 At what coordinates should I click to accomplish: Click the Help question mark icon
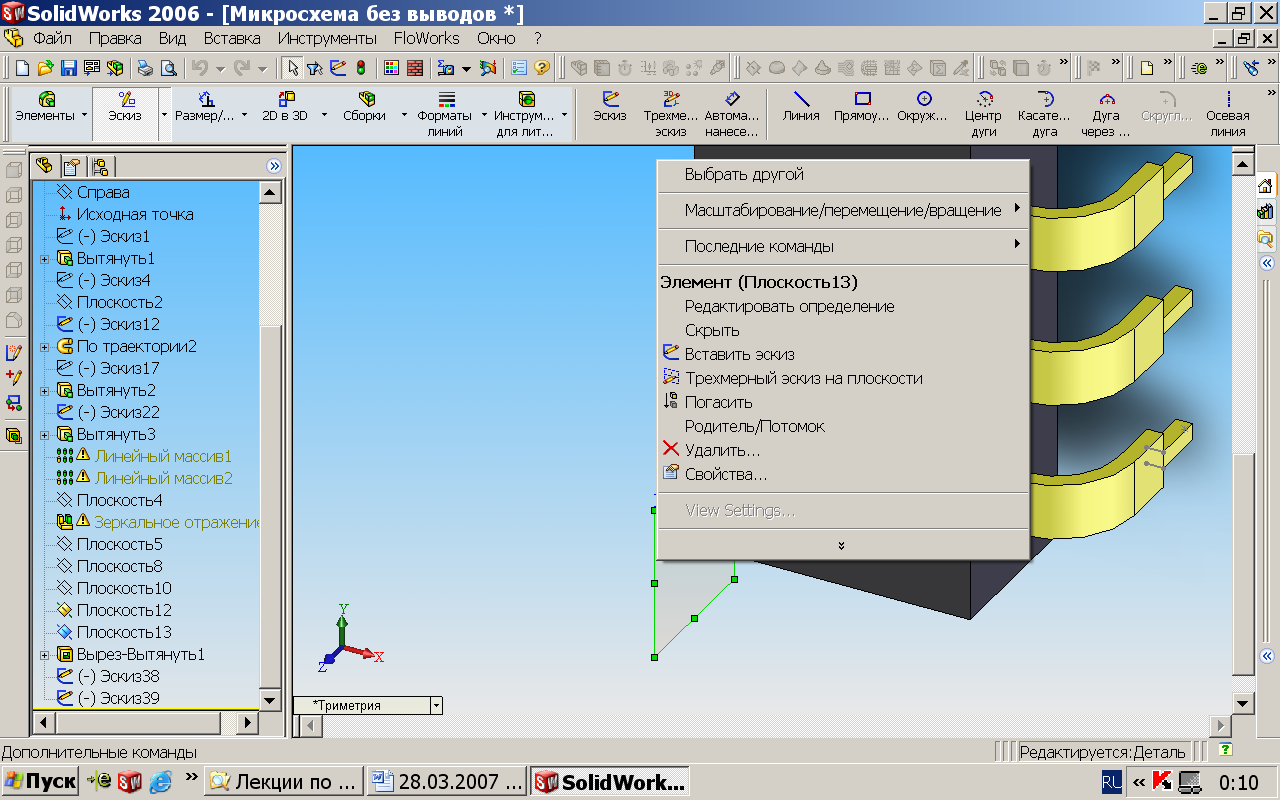542,68
